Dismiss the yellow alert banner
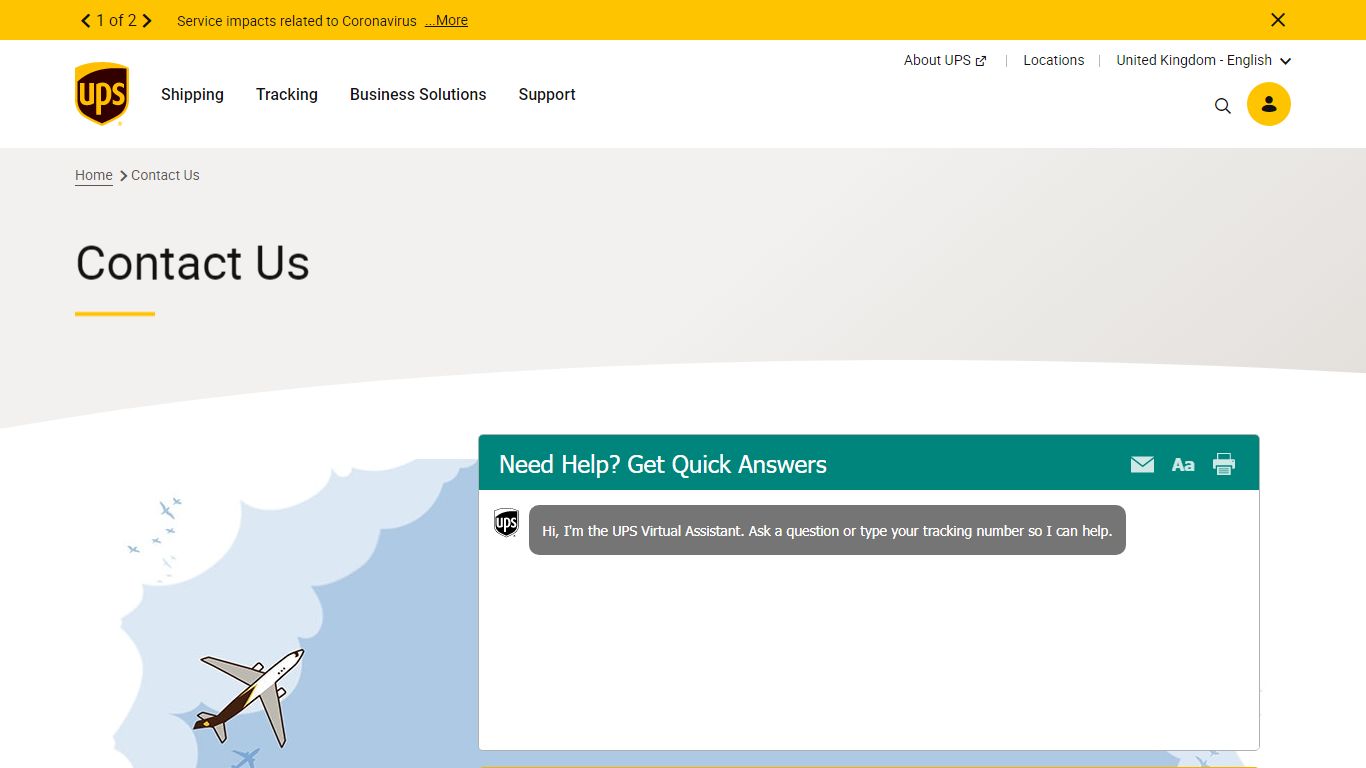1366x768 pixels. click(1278, 20)
